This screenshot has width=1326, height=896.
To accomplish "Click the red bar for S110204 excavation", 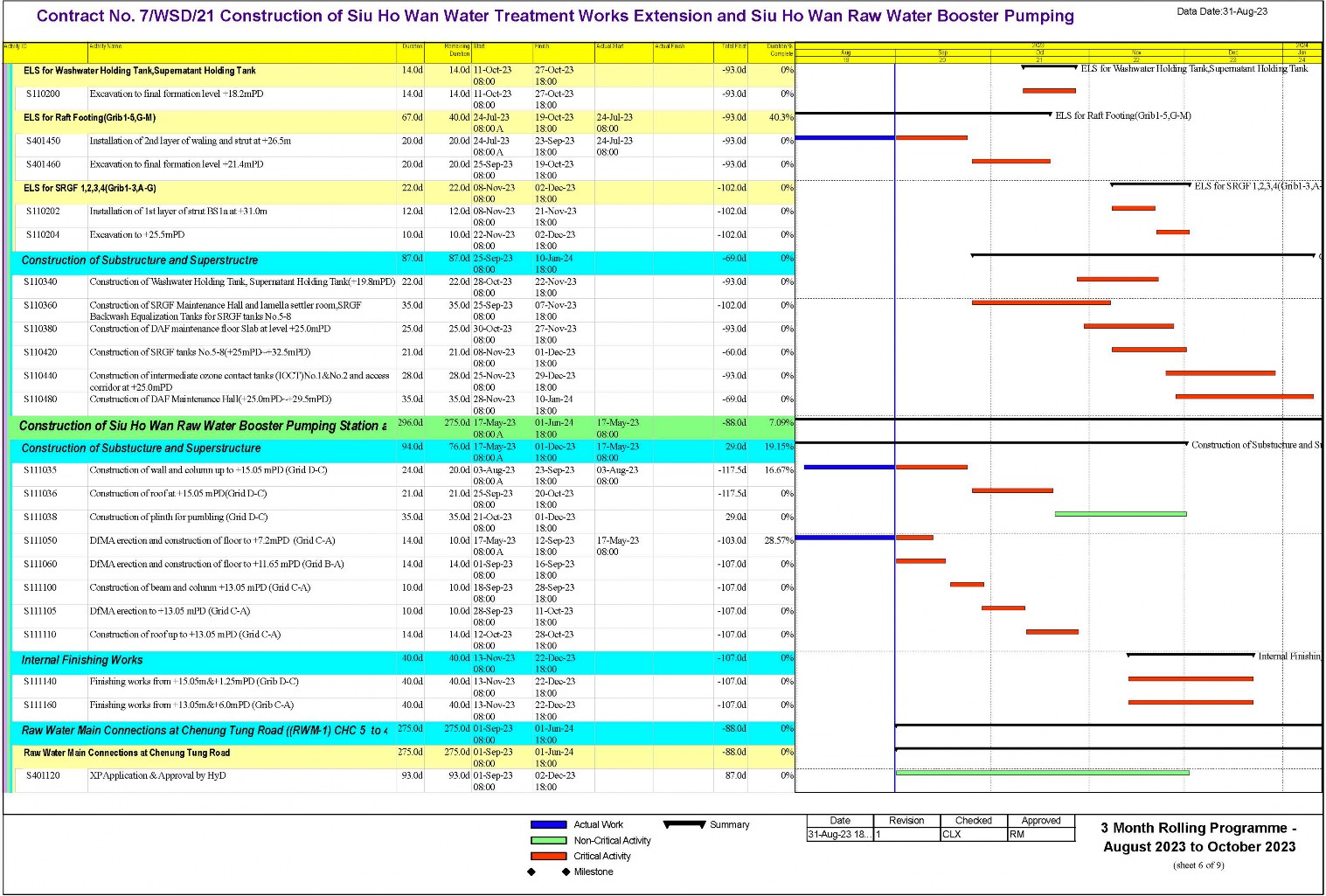I will tap(1173, 232).
